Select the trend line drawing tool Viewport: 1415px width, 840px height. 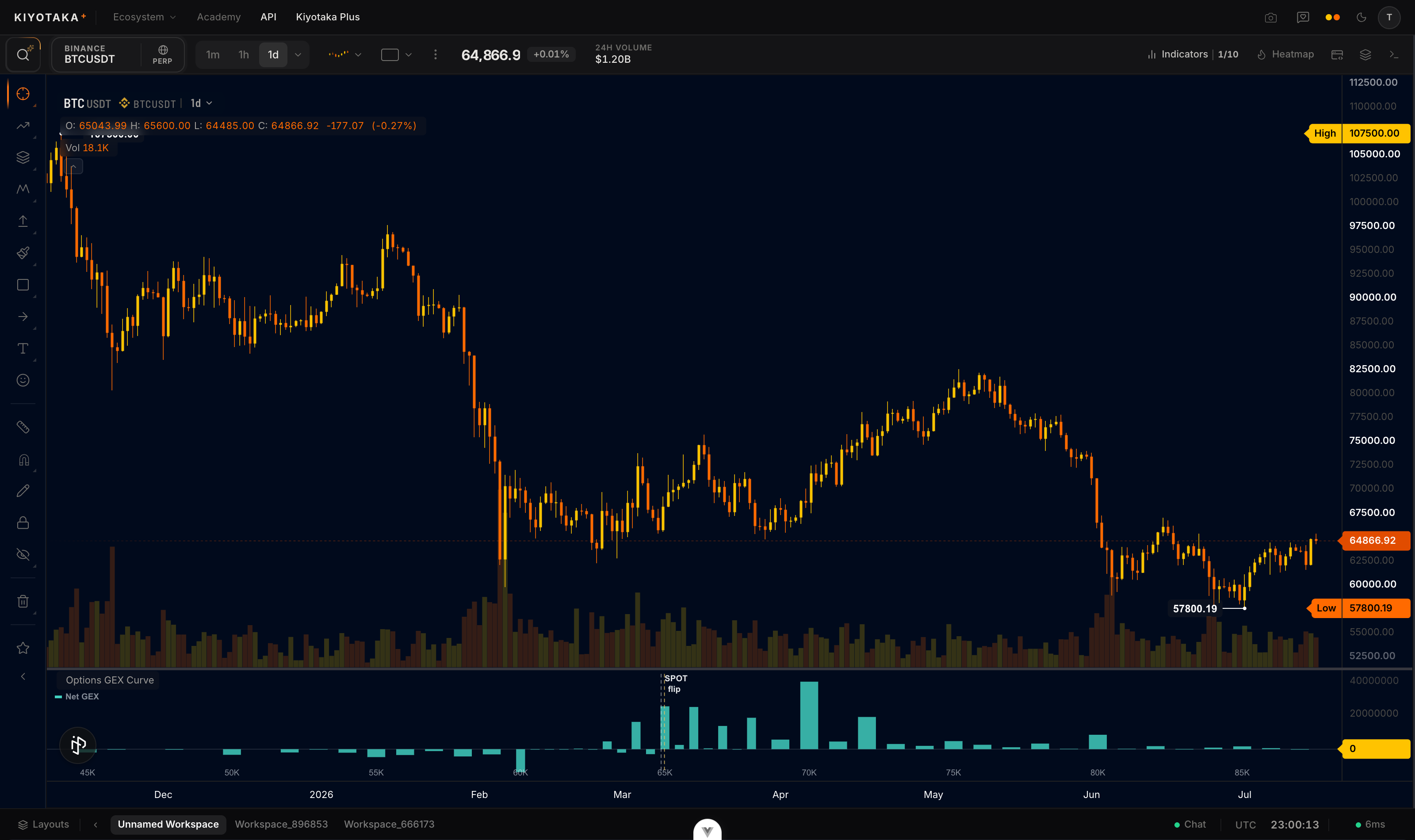click(x=23, y=126)
